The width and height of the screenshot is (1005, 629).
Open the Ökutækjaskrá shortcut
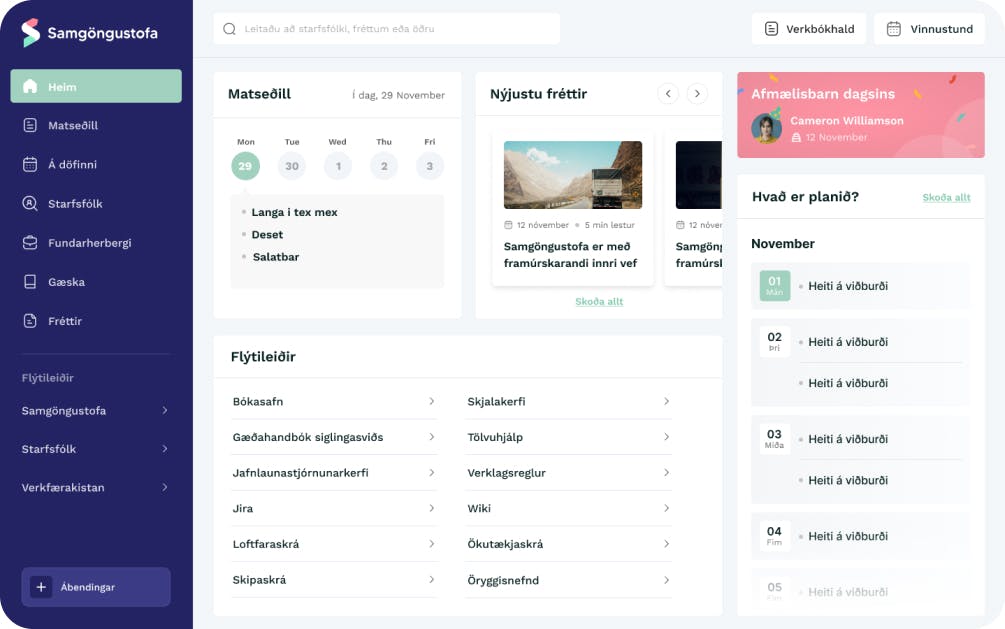tap(569, 544)
